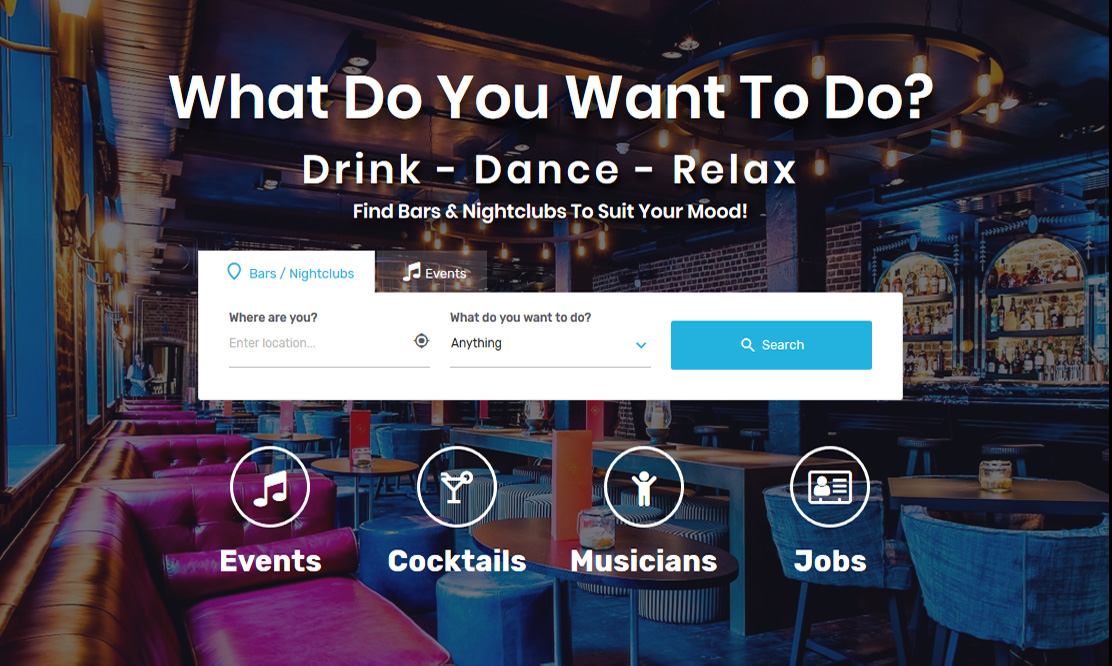Use current location crosshair icon

(x=421, y=341)
